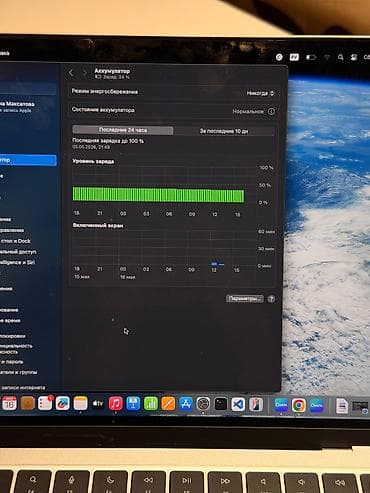
Task: Open Control Center icon in menu bar
Action: coord(354,57)
